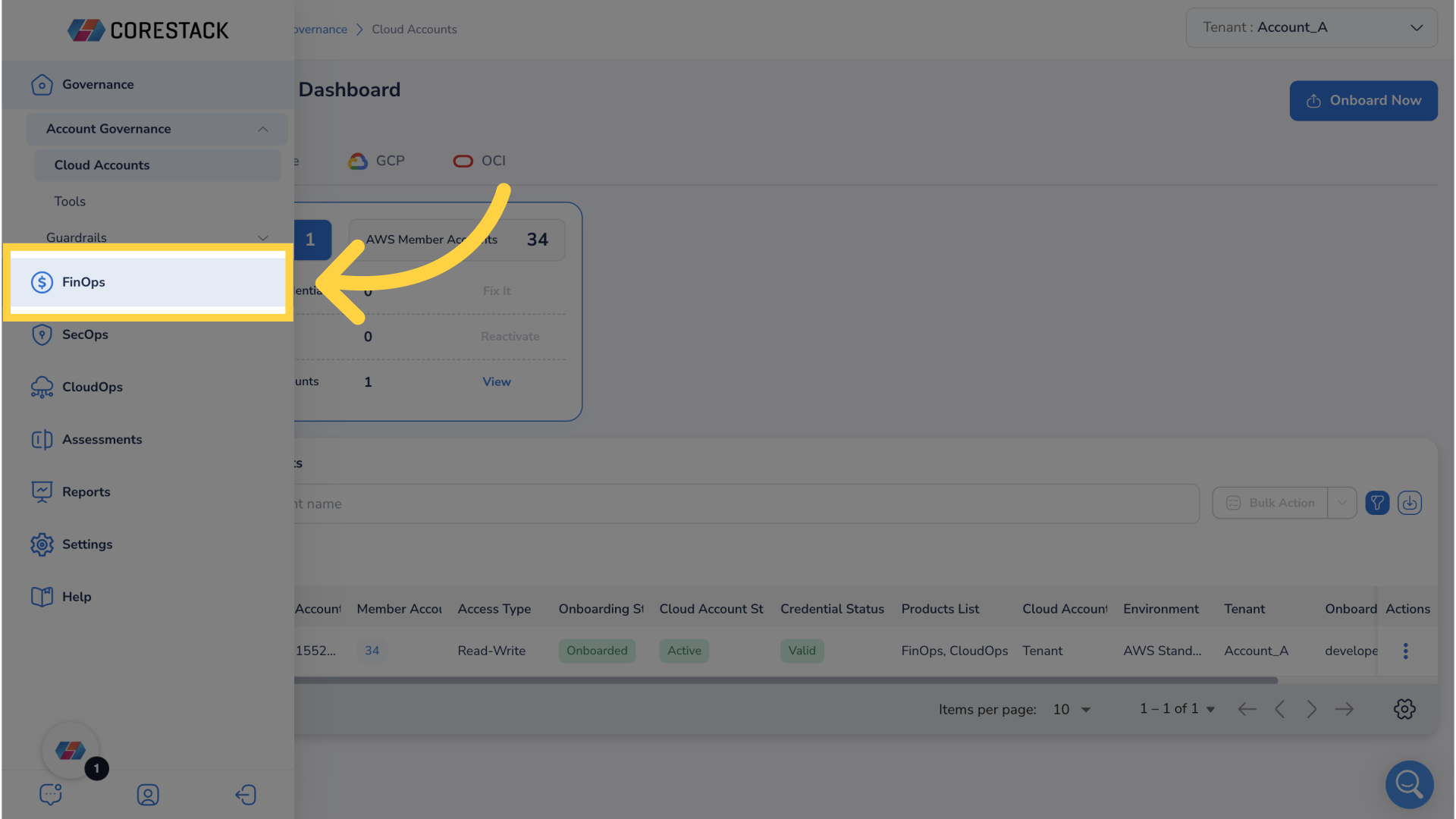Sort by Access Type column header

click(494, 609)
